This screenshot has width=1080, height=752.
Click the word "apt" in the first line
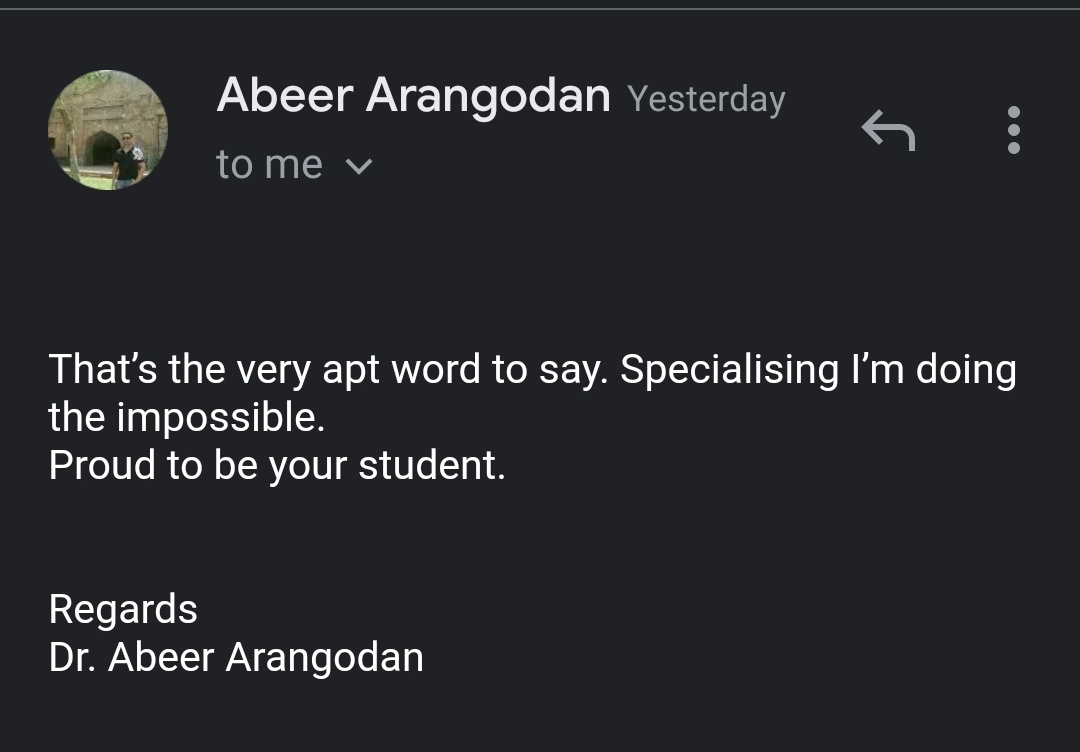(x=350, y=370)
